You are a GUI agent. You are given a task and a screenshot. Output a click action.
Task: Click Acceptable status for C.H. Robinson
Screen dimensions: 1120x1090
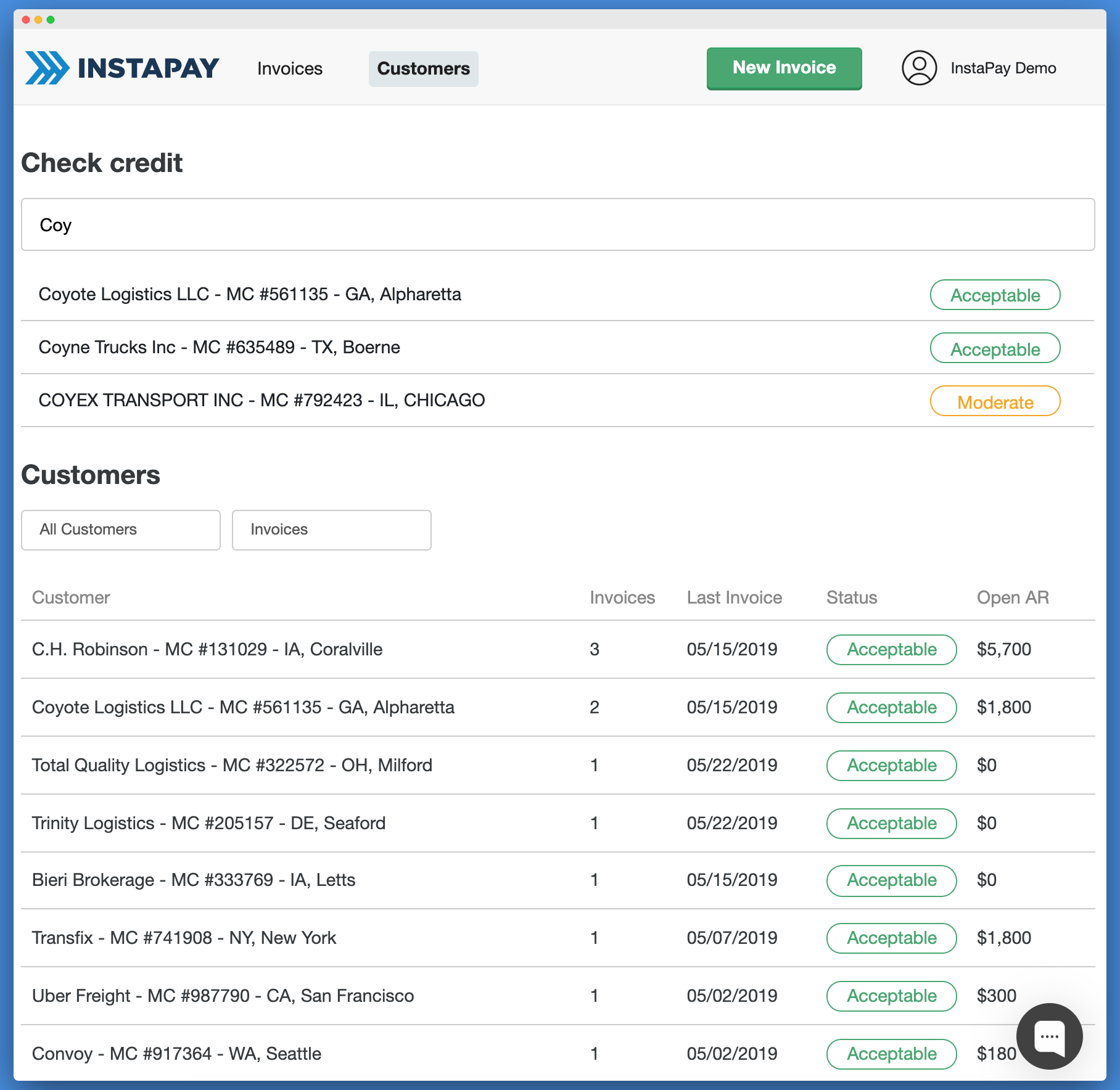891,650
